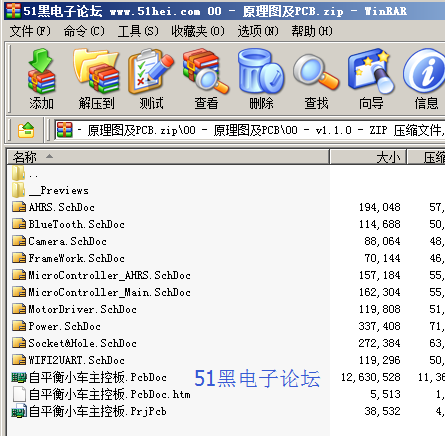Screen dimensions: 445x436
Task: Show archive 信息 (Info) icon
Action: tap(425, 79)
